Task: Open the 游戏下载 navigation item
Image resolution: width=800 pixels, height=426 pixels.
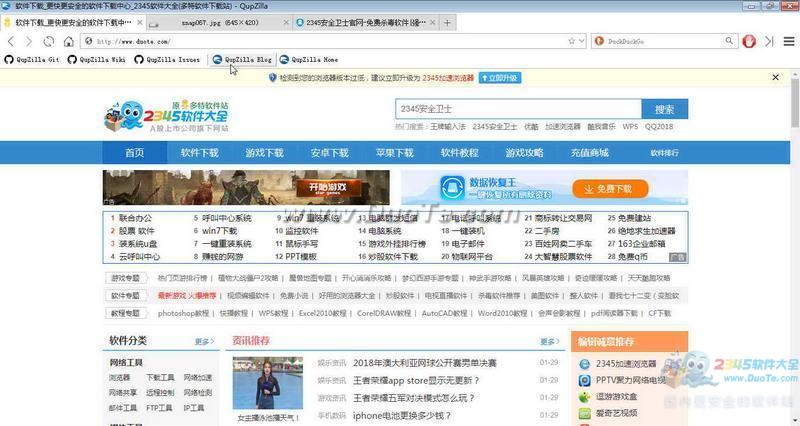Action: click(264, 153)
